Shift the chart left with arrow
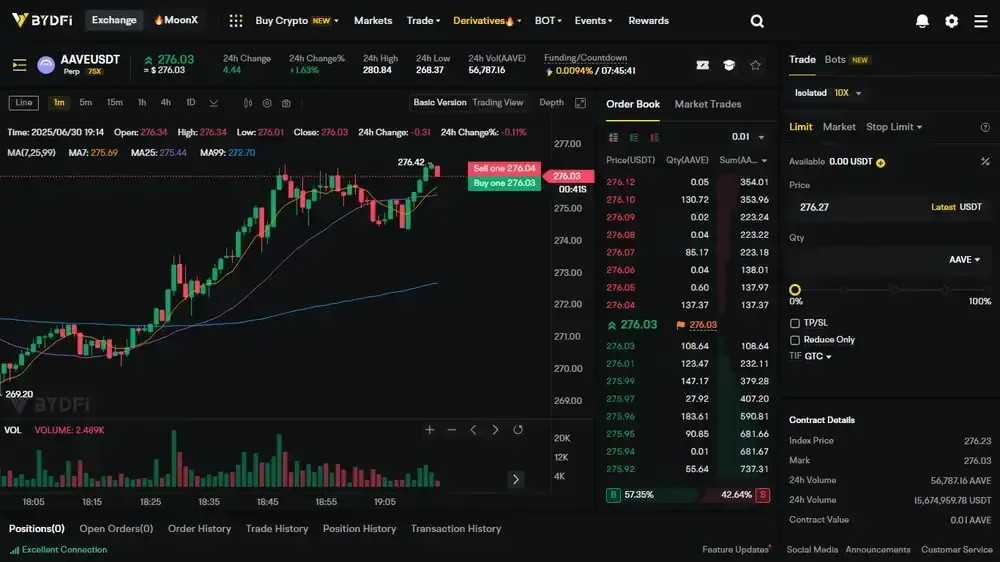1000x562 pixels. 473,430
